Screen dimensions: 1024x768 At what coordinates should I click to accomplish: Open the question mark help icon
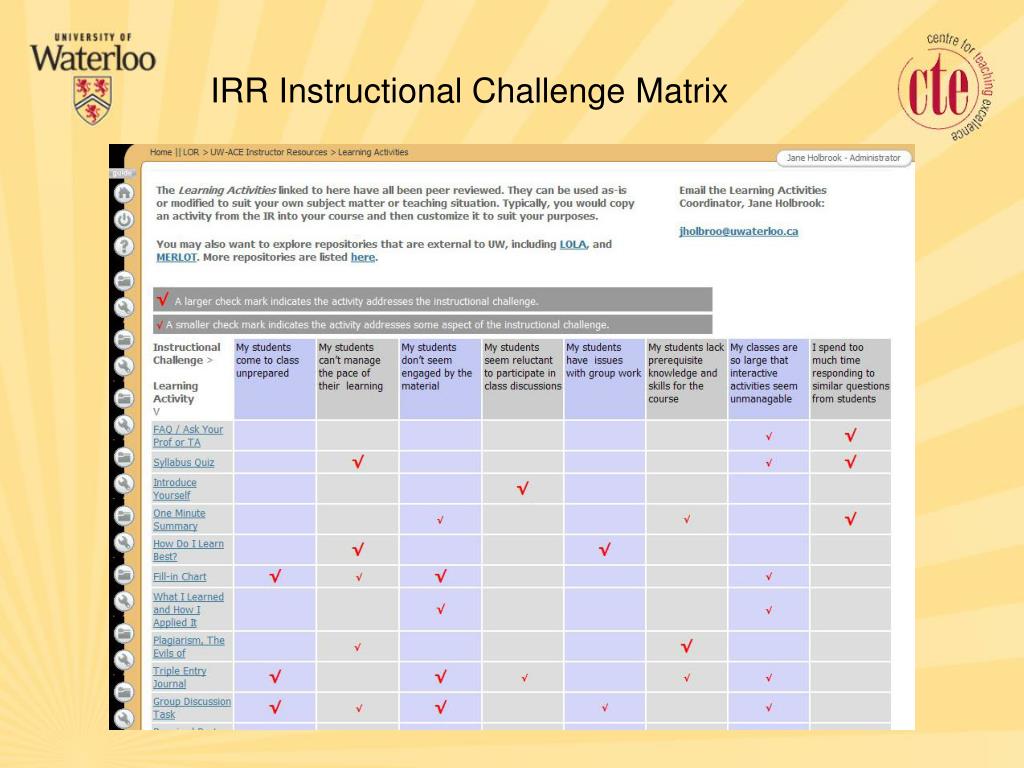(x=124, y=246)
